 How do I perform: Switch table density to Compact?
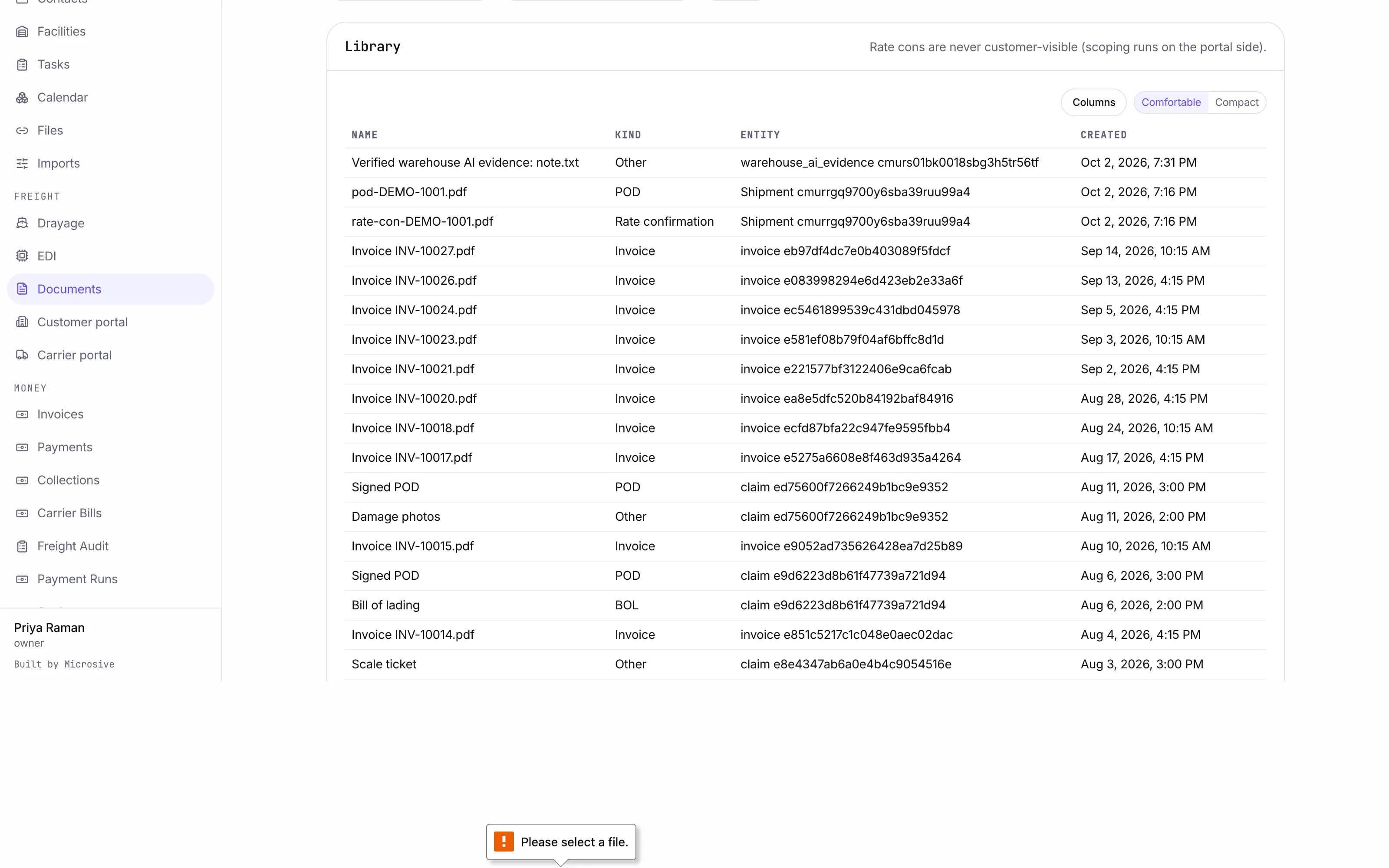pos(1236,102)
